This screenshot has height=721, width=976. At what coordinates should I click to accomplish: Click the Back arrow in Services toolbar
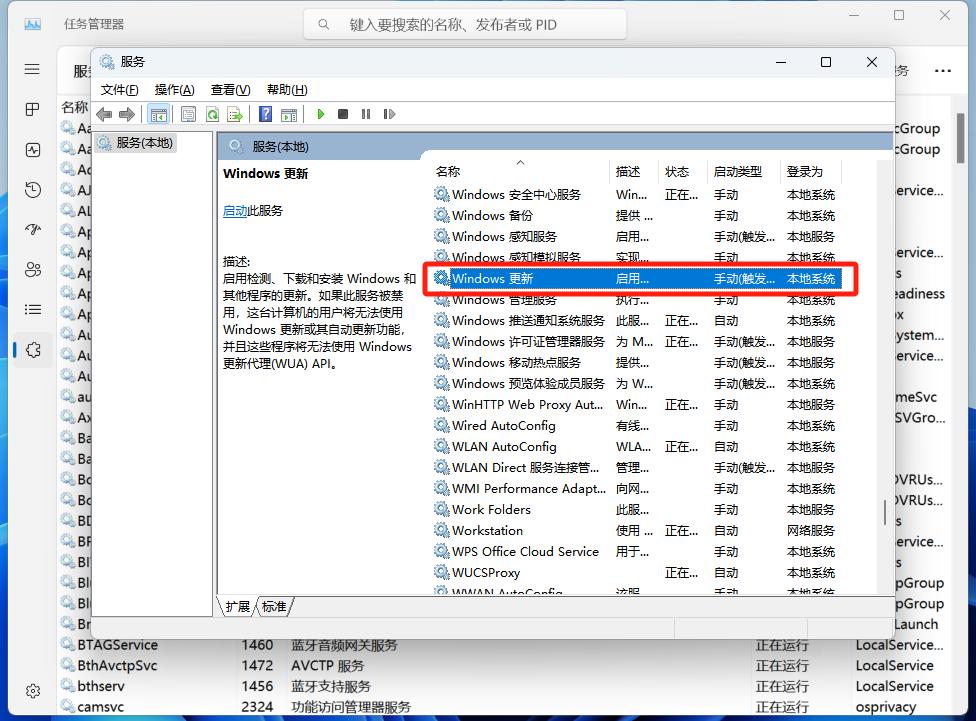104,115
